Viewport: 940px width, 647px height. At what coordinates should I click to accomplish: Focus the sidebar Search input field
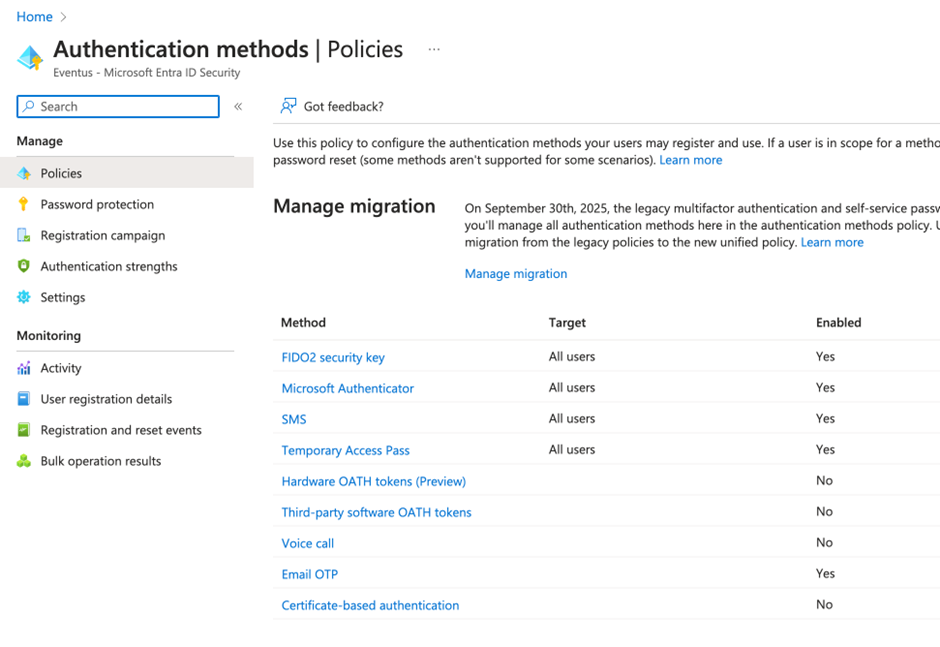tap(118, 106)
